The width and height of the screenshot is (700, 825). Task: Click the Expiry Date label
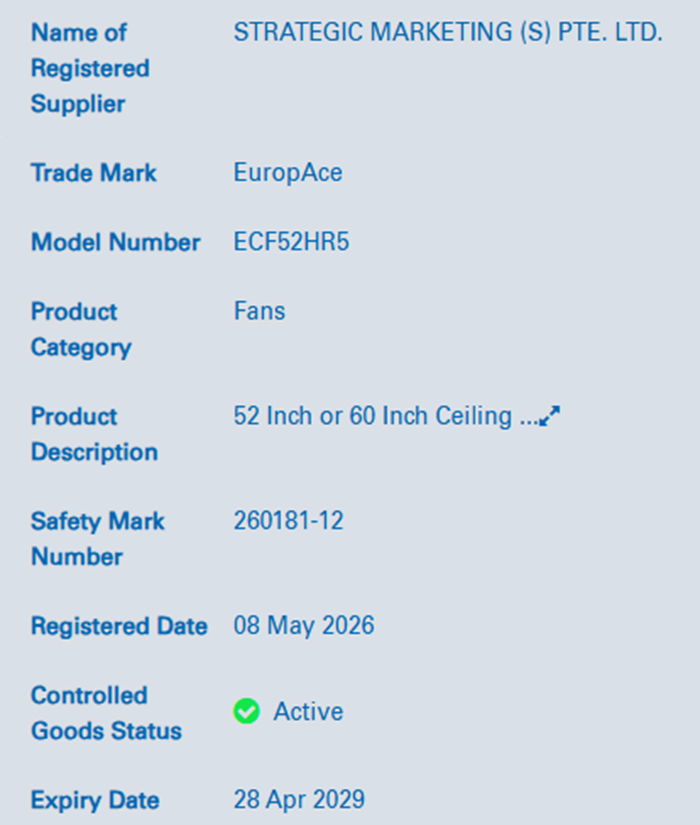click(95, 800)
